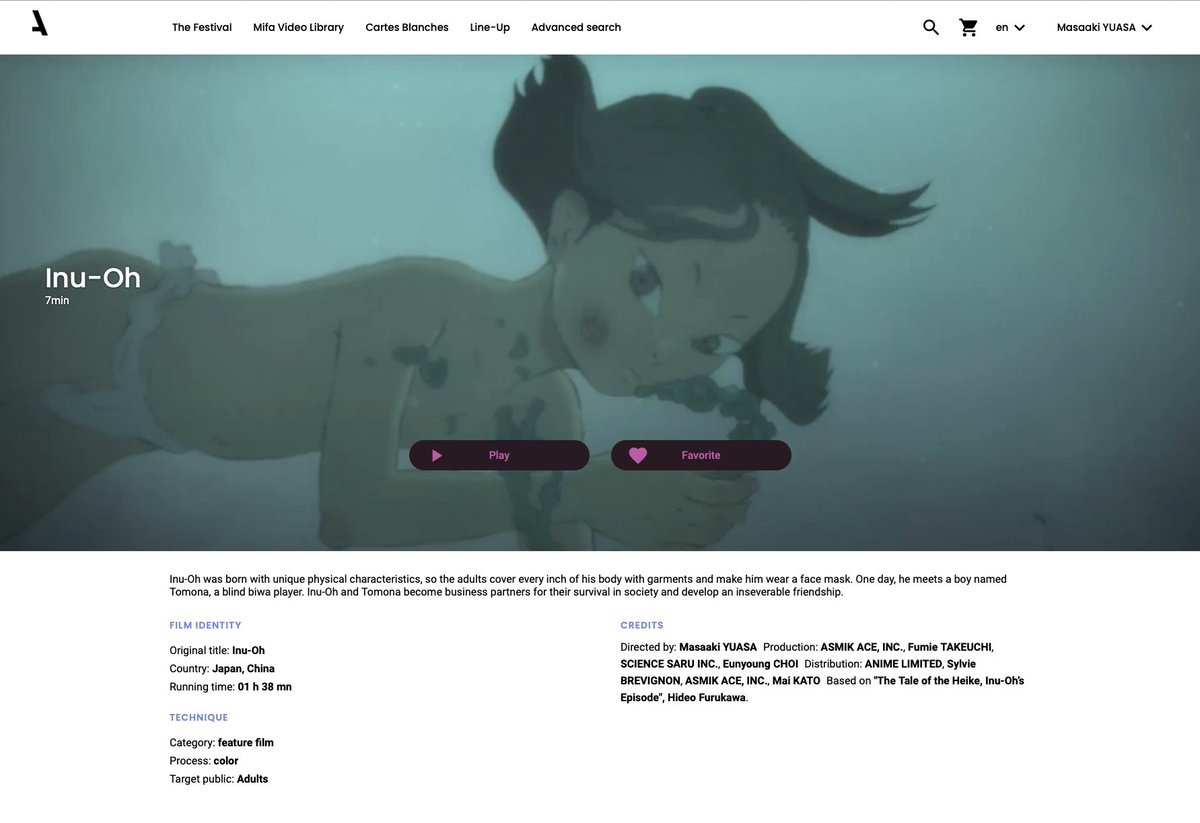The width and height of the screenshot is (1200, 823).
Task: Click the FILM IDENTITY heading
Action: pos(205,625)
